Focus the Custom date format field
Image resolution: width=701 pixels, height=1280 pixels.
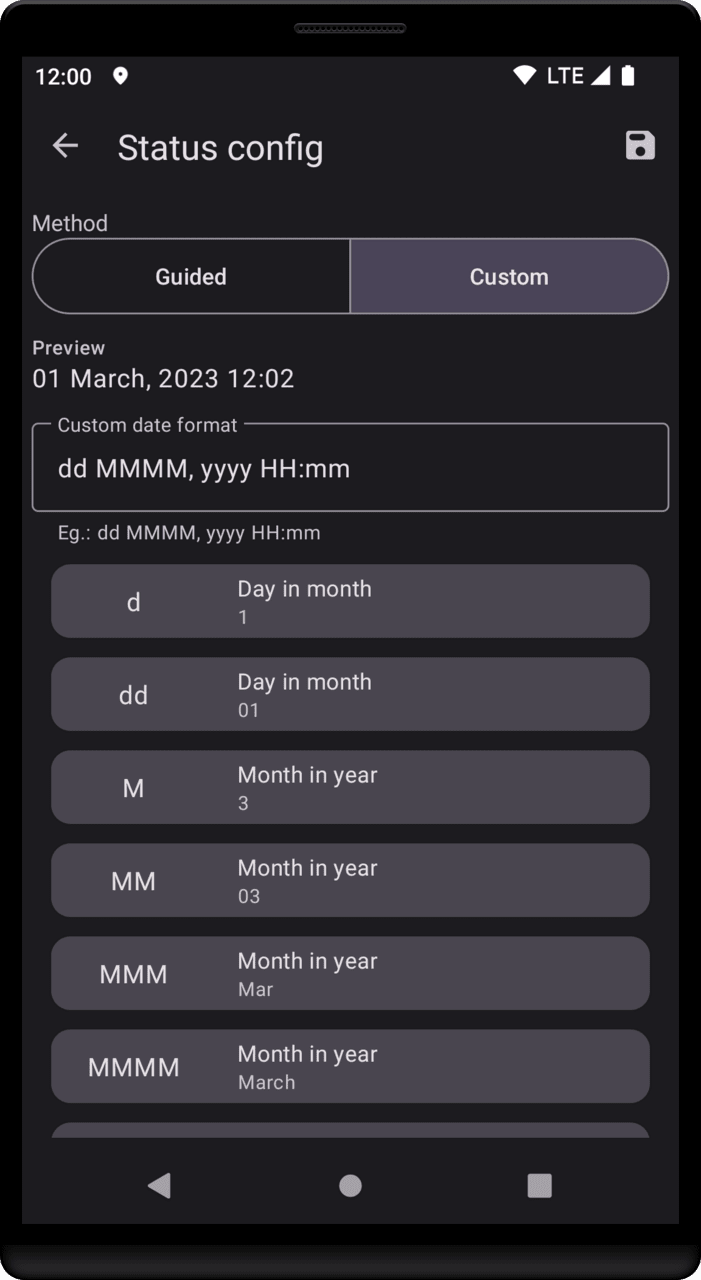tap(350, 468)
